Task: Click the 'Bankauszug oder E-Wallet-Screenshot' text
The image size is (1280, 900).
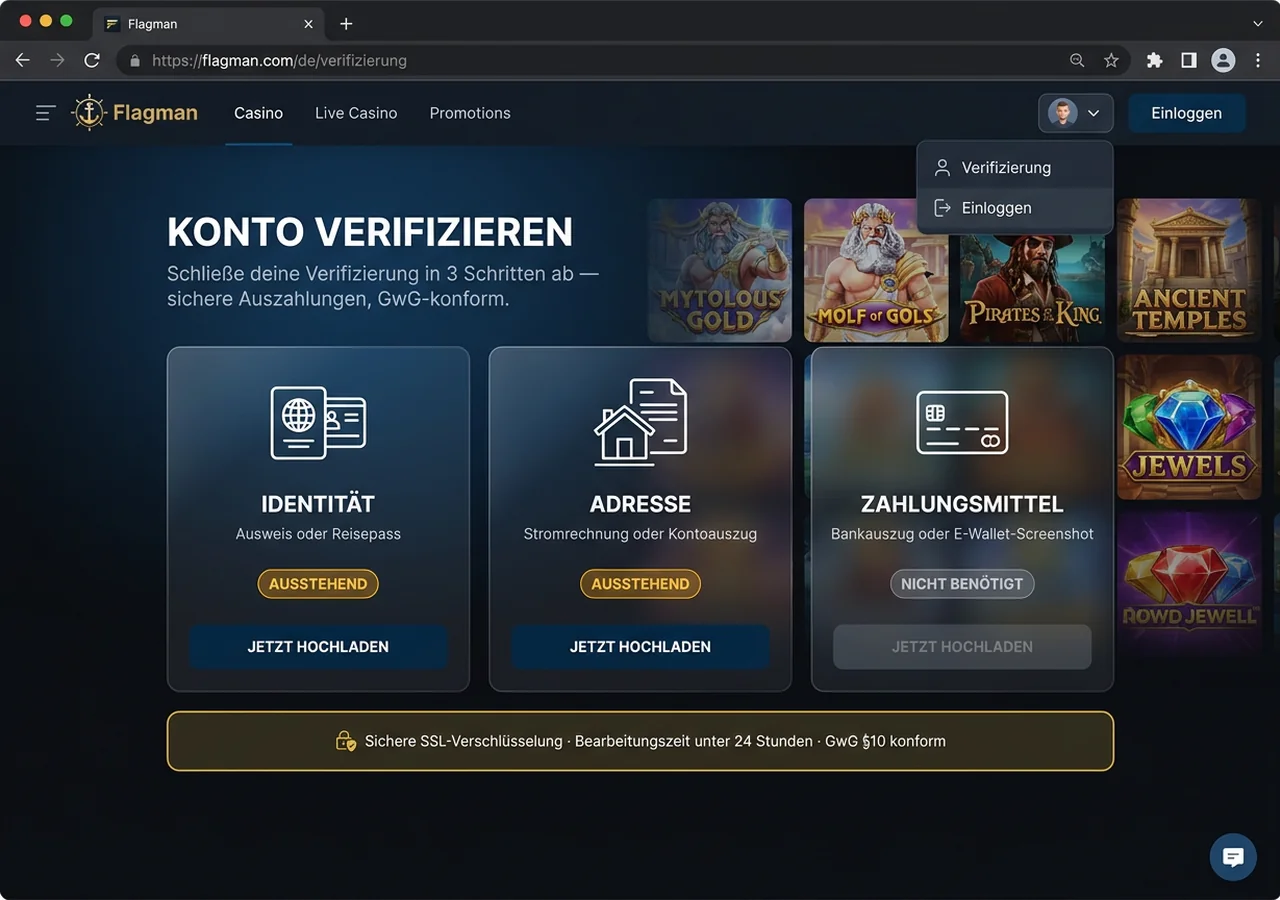Action: [962, 534]
